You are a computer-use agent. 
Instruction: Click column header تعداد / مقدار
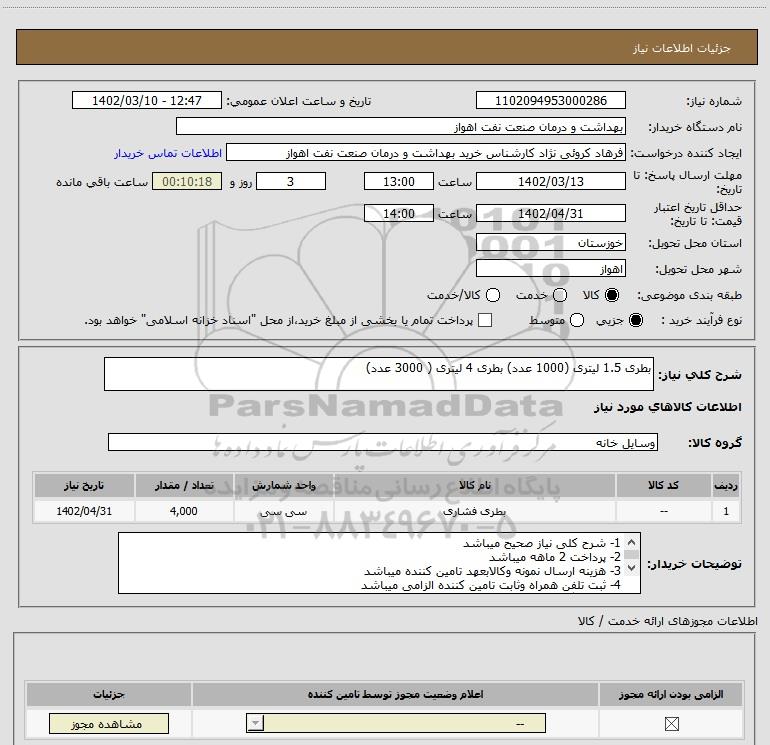click(184, 485)
